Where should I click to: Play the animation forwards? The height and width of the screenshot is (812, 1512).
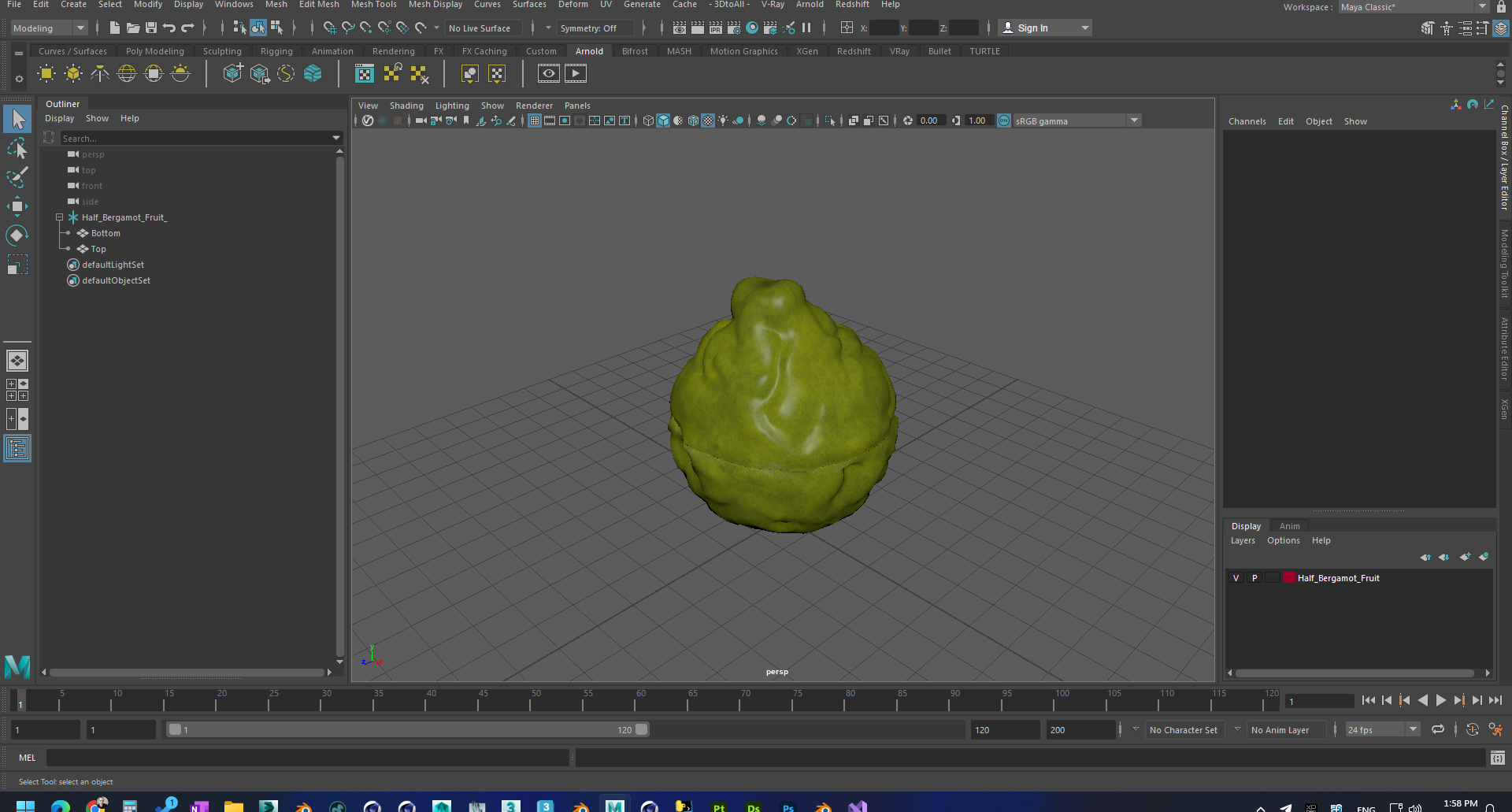click(1441, 700)
